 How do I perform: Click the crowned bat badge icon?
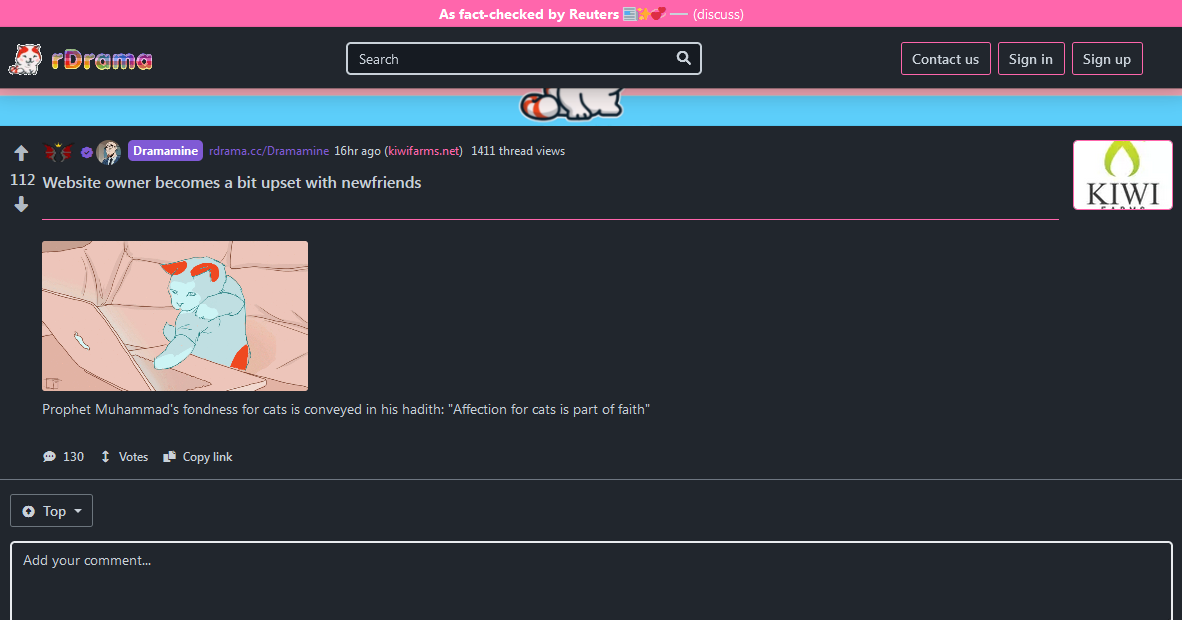58,152
